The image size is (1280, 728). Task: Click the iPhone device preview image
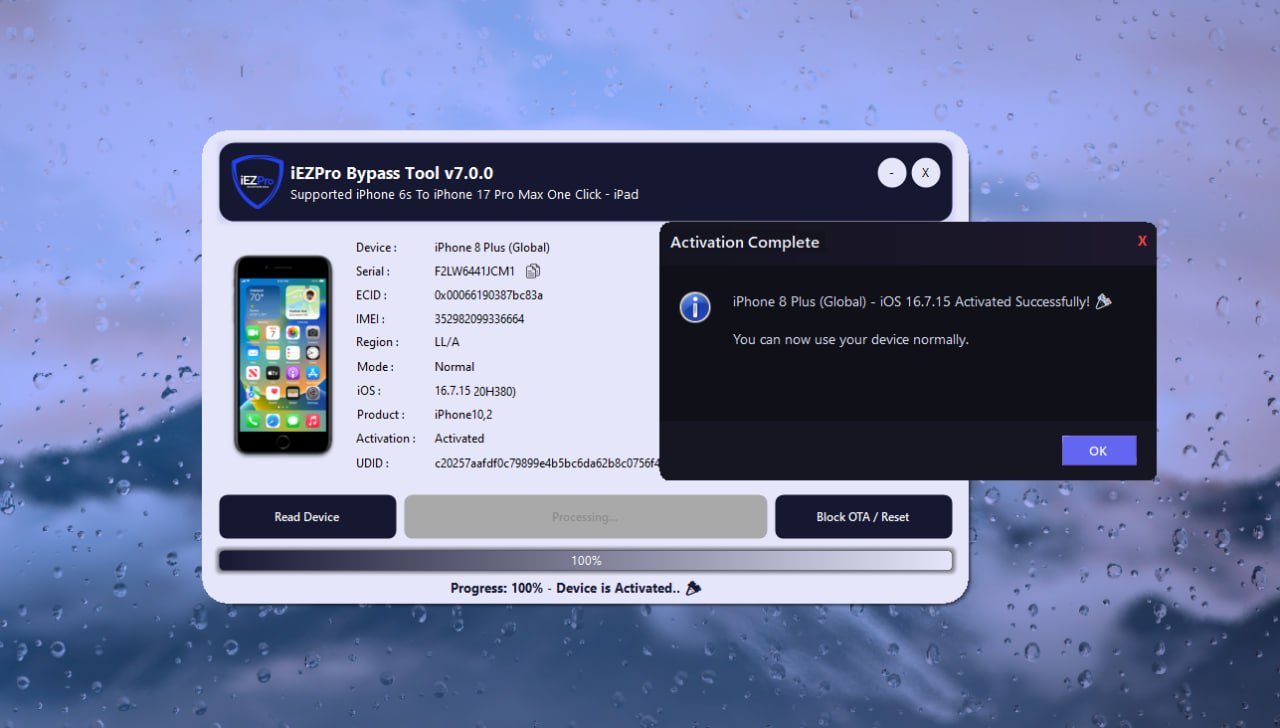[283, 354]
